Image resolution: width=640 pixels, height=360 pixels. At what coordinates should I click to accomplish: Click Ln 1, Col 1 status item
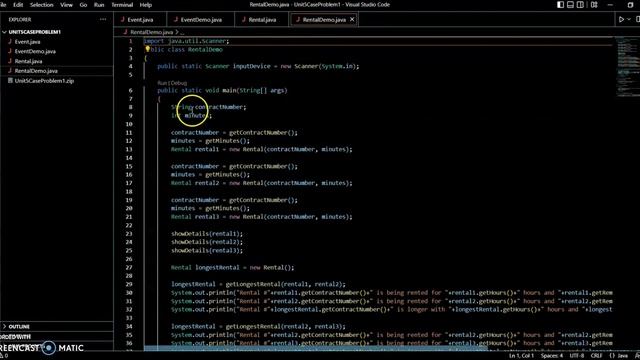[521, 356]
